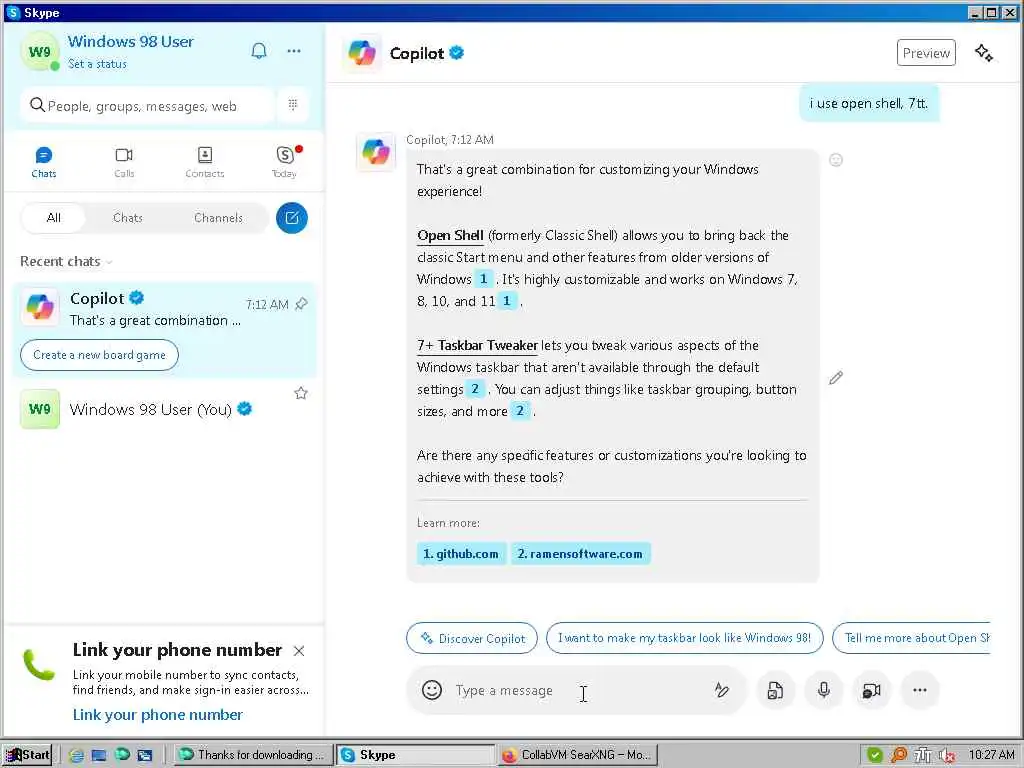Select the Channels filter pill
This screenshot has width=1024, height=768.
point(218,217)
